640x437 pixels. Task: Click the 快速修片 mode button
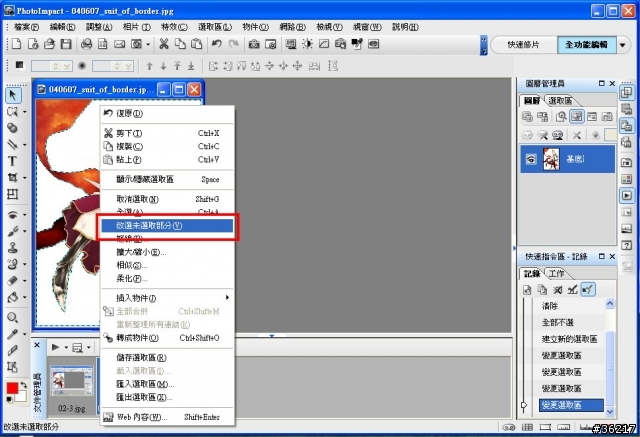pos(523,44)
